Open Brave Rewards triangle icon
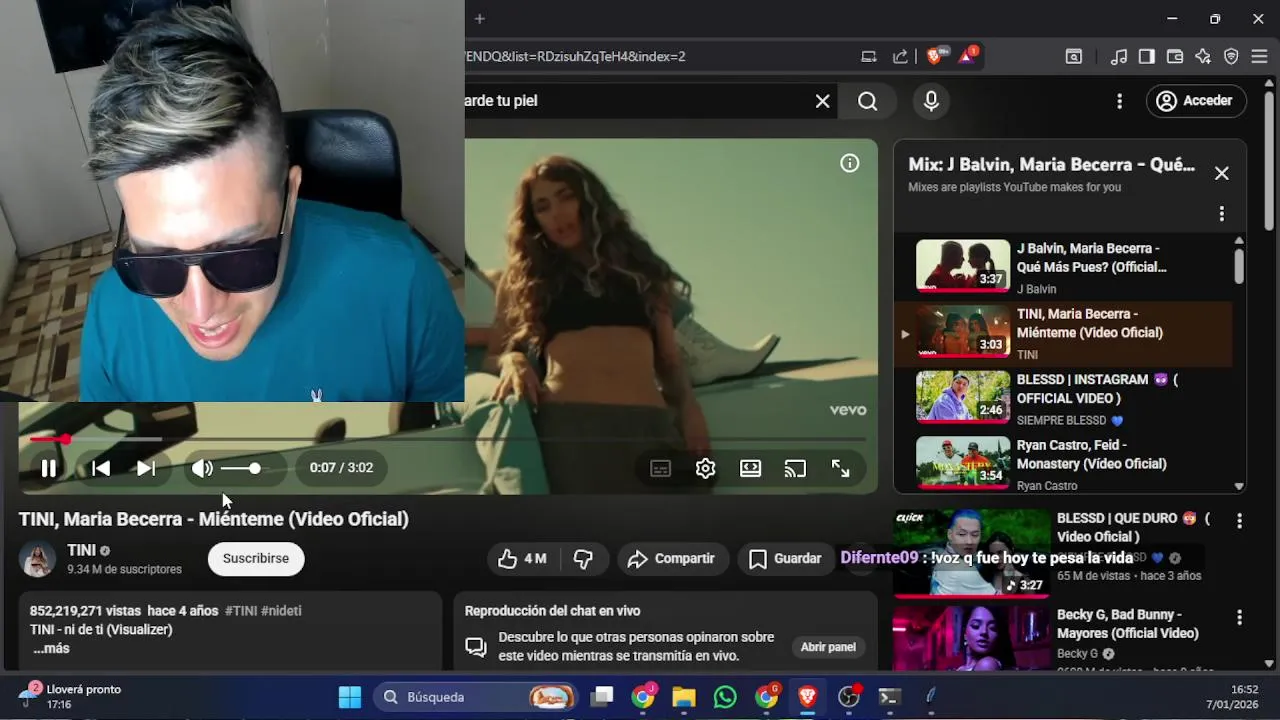The height and width of the screenshot is (720, 1280). [968, 56]
